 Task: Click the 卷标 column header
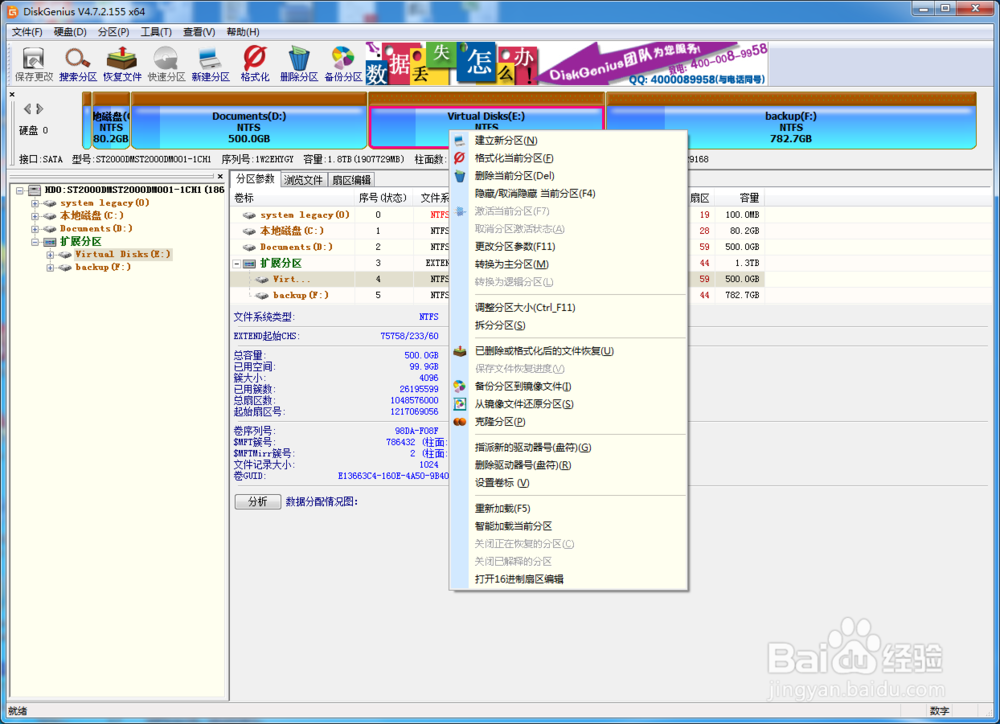(x=292, y=198)
